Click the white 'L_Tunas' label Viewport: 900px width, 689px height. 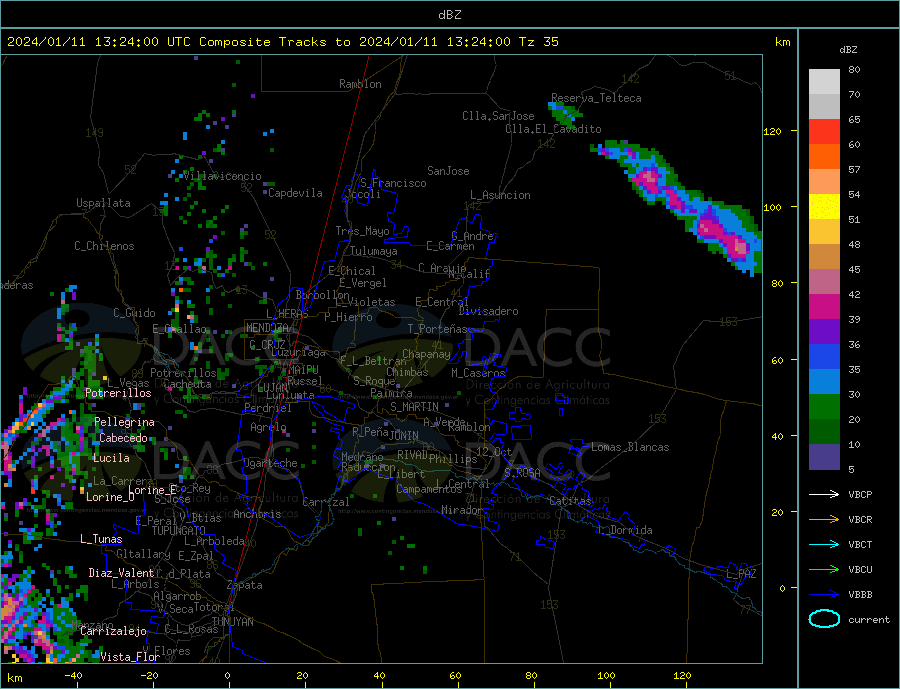[x=101, y=539]
